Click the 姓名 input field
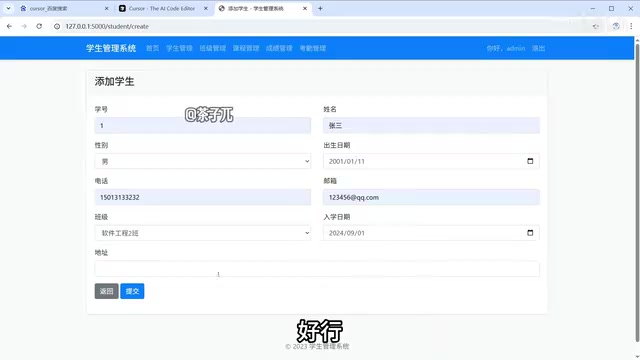Image resolution: width=640 pixels, height=360 pixels. [431, 125]
